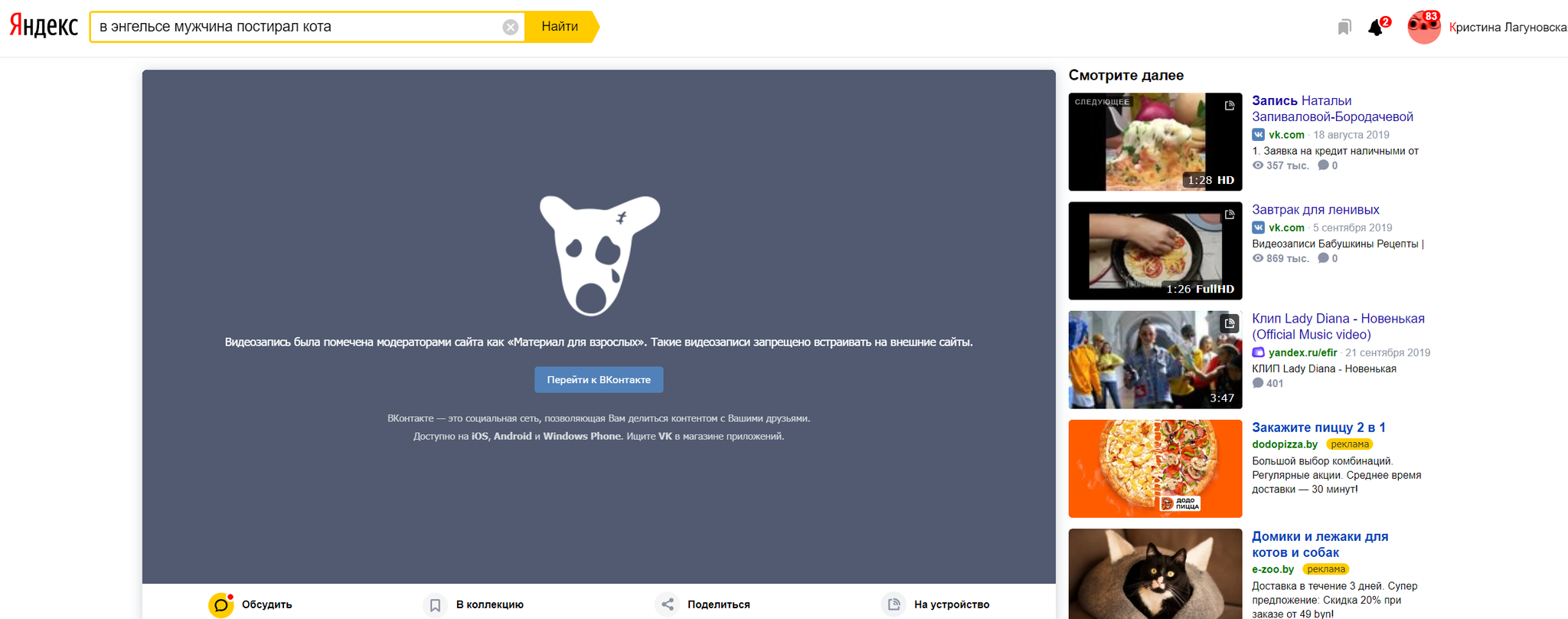Open the Завтрак для ленивых title link
Viewport: 1568px width, 619px height.
click(x=1315, y=210)
